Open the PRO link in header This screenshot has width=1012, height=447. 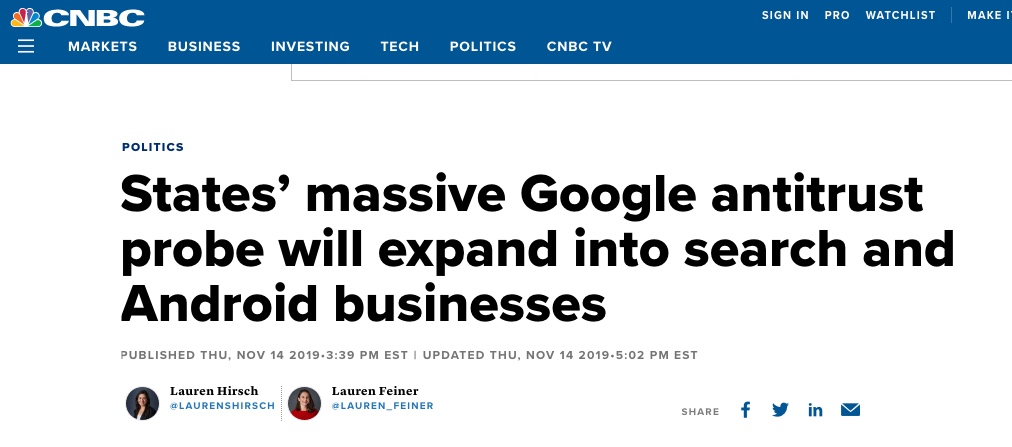(837, 15)
